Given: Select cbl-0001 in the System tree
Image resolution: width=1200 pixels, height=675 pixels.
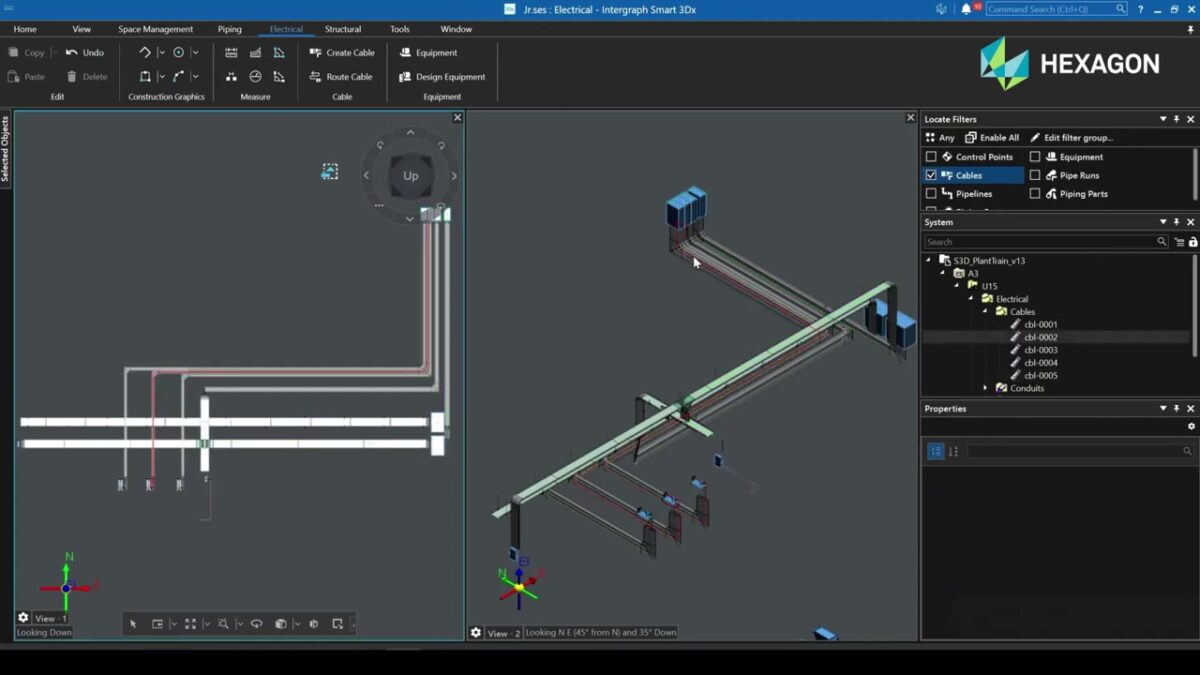Looking at the screenshot, I should click(1041, 325).
